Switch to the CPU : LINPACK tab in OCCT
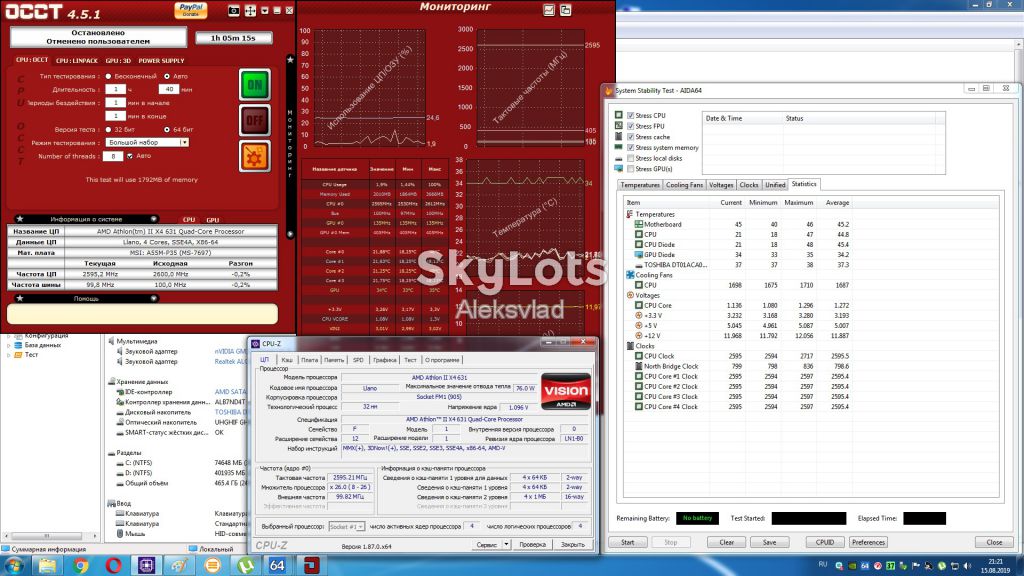 [76, 61]
